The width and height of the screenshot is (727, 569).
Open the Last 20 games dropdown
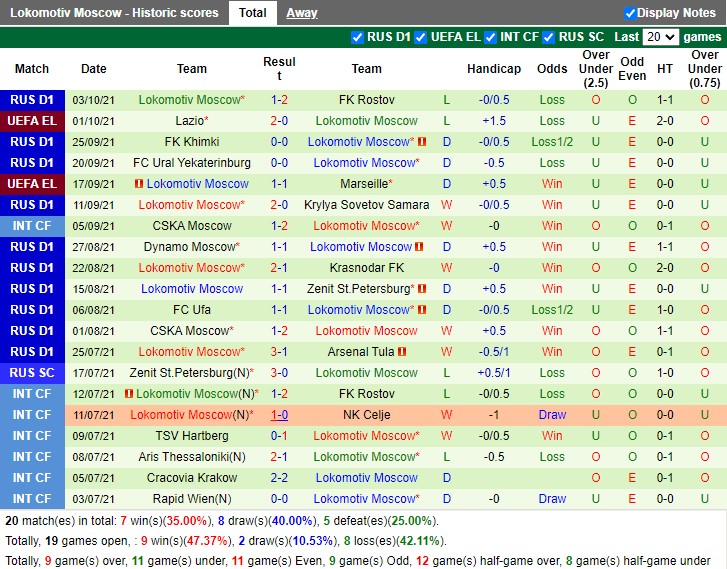661,37
